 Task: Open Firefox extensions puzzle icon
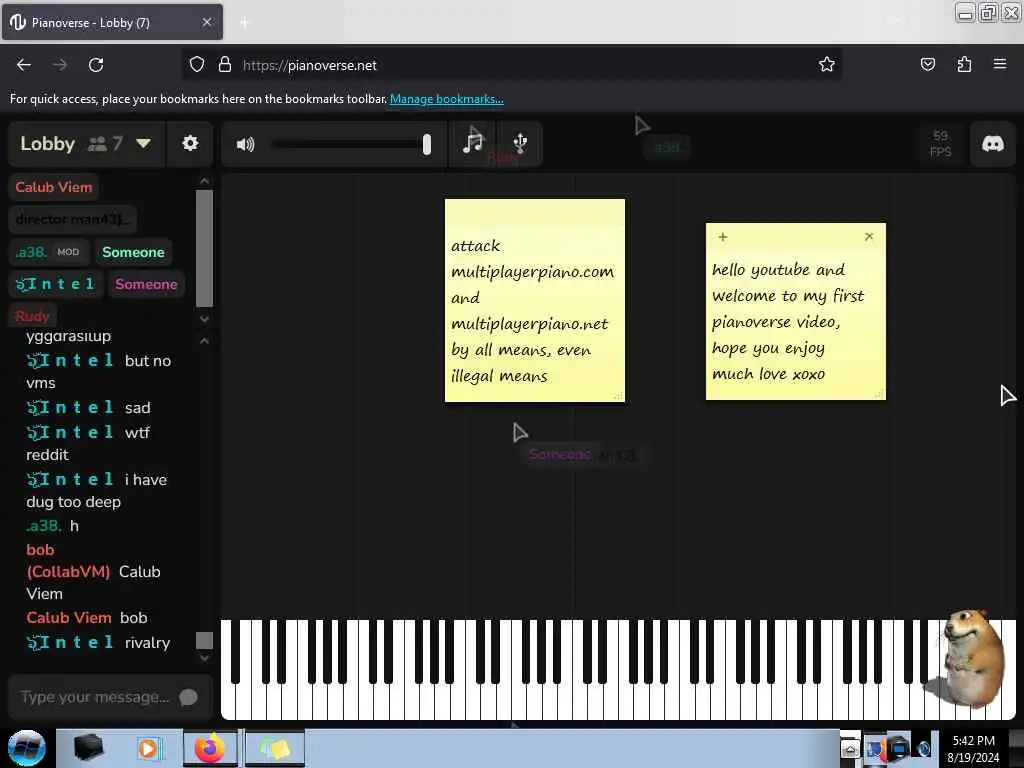coord(964,65)
